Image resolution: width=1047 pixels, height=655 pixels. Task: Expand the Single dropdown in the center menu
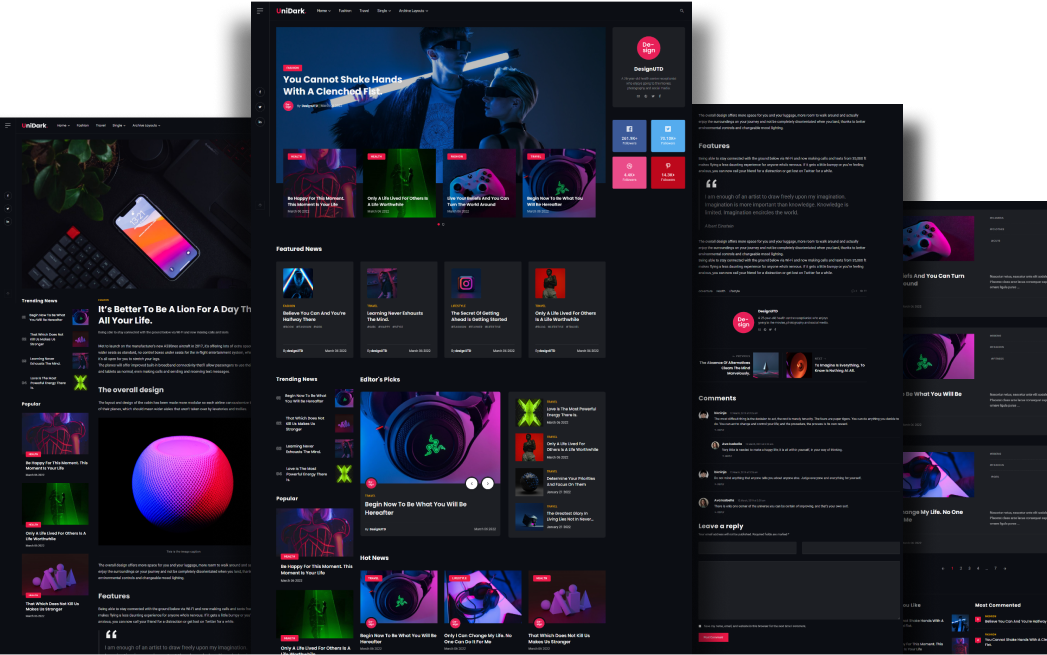pos(384,11)
